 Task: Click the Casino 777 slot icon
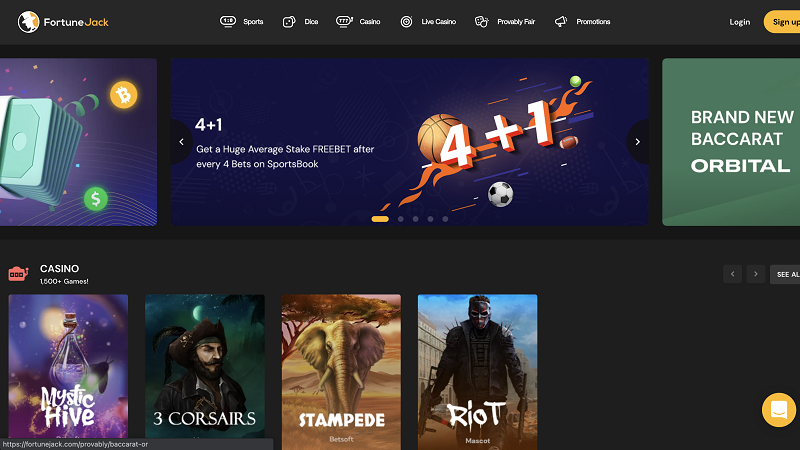pos(344,21)
